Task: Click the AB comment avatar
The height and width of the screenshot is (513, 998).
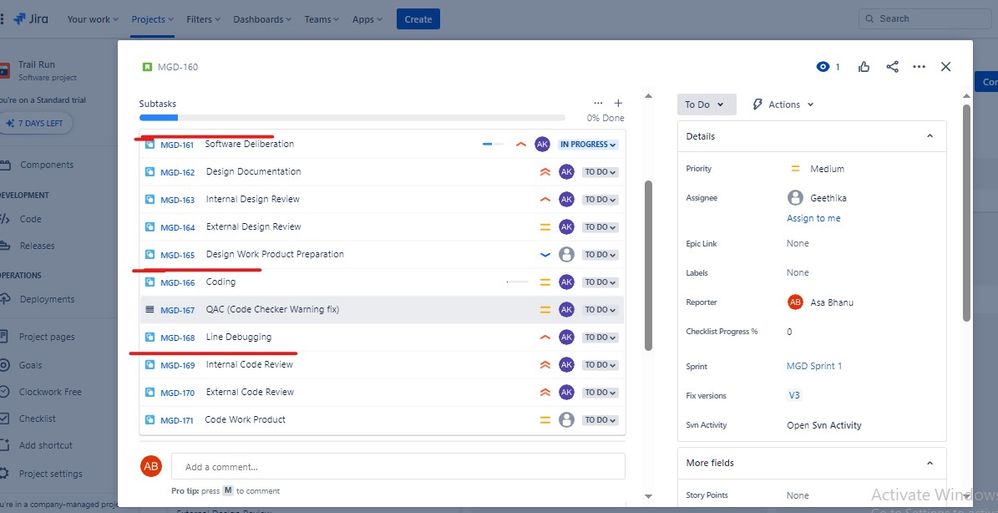Action: pos(151,467)
